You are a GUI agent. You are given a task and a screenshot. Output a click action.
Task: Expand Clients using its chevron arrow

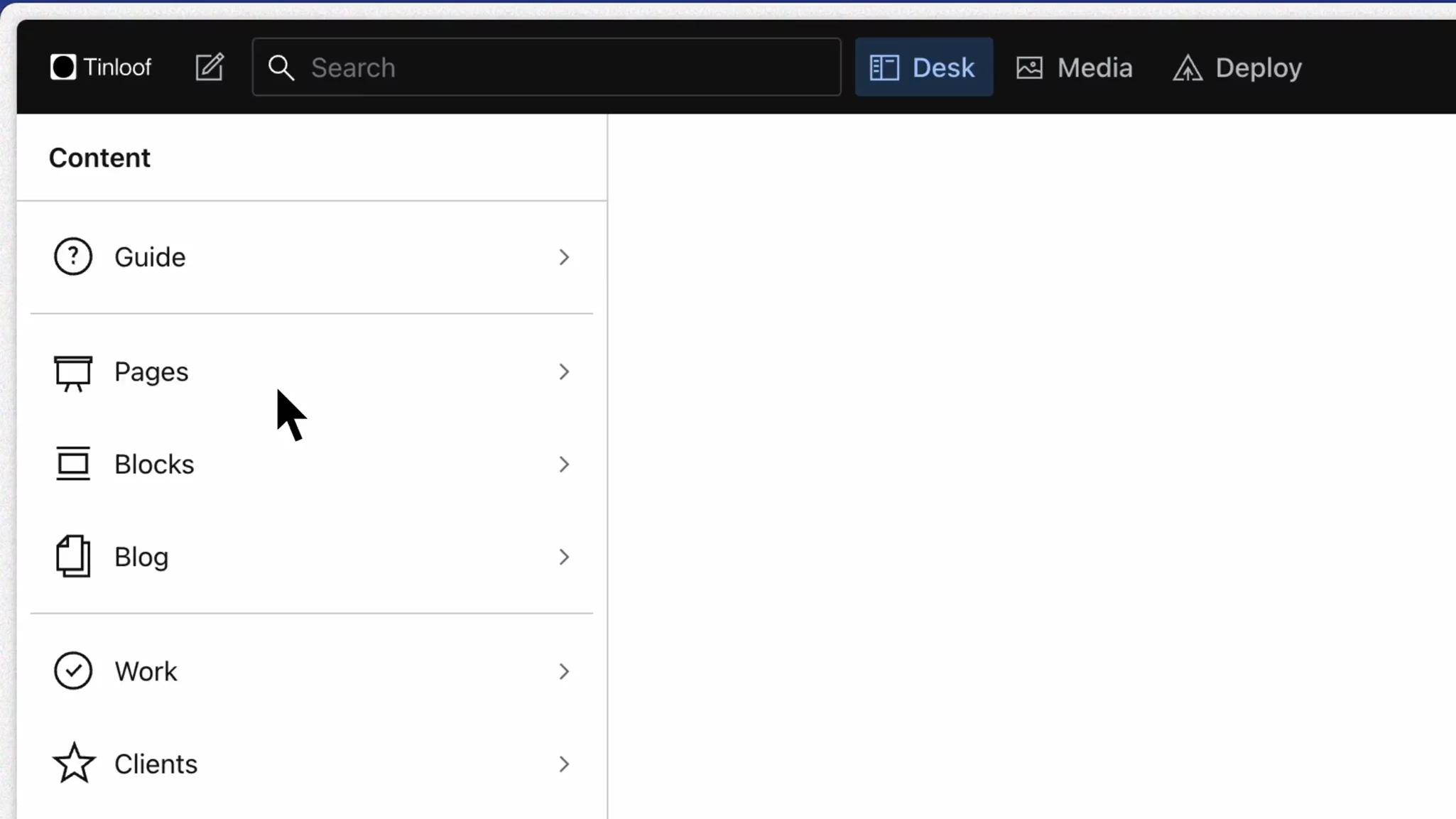[564, 764]
